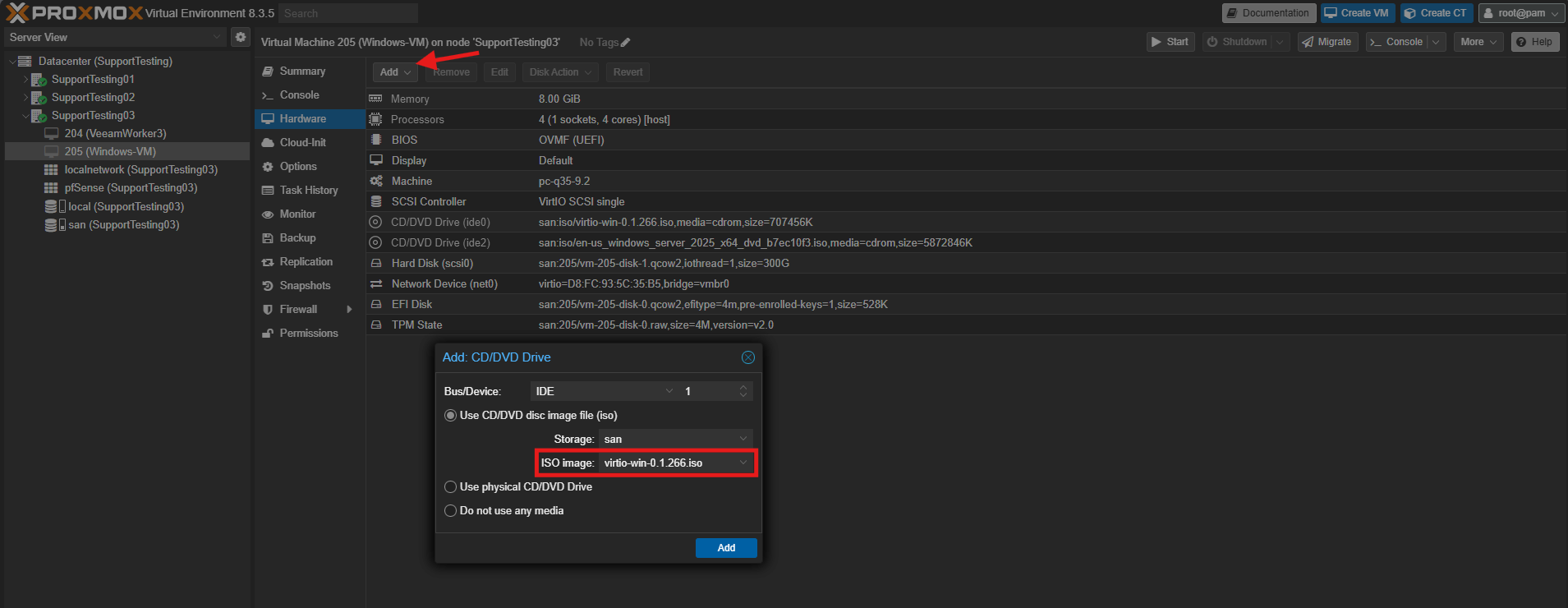This screenshot has width=1568, height=608.
Task: Click the Datacenter (SupportTesting) server icon
Action: pyautogui.click(x=25, y=62)
